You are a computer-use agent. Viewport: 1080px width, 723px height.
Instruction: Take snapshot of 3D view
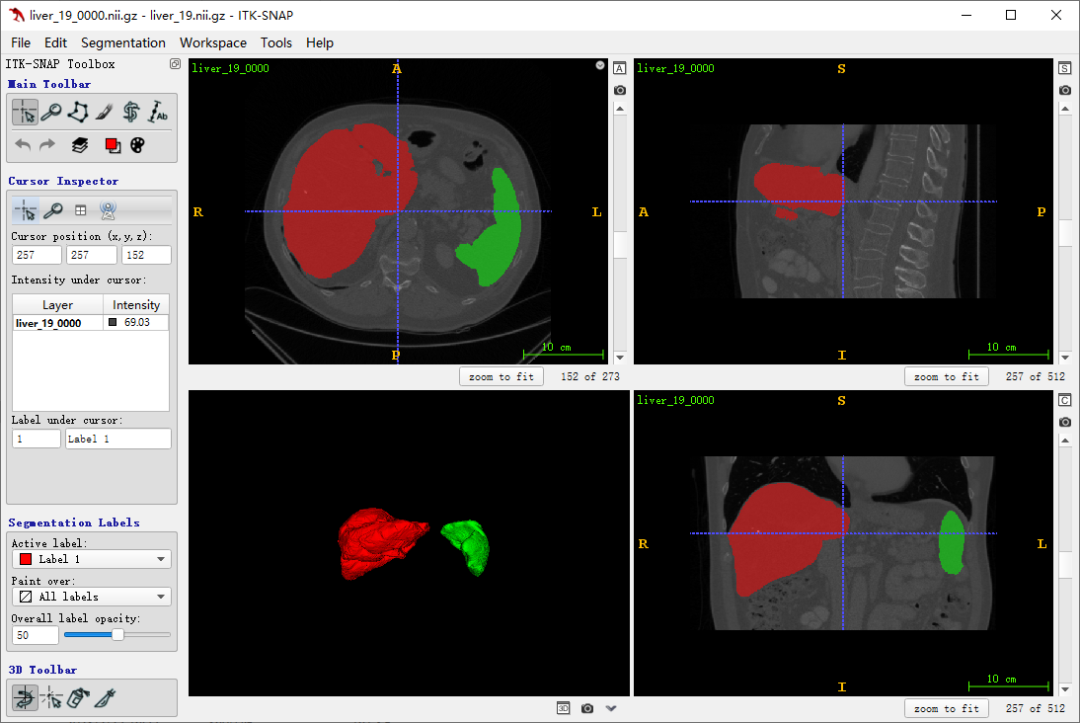coord(587,709)
